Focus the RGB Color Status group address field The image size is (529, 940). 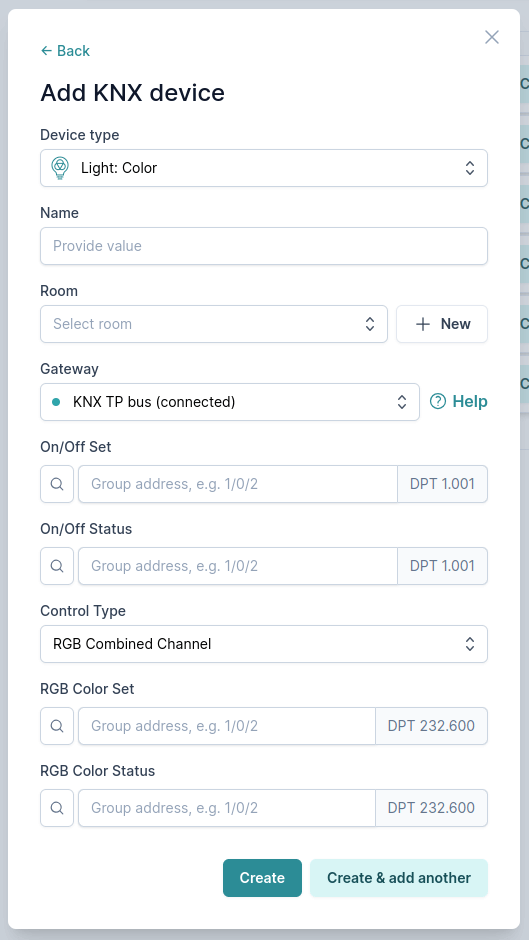[227, 808]
